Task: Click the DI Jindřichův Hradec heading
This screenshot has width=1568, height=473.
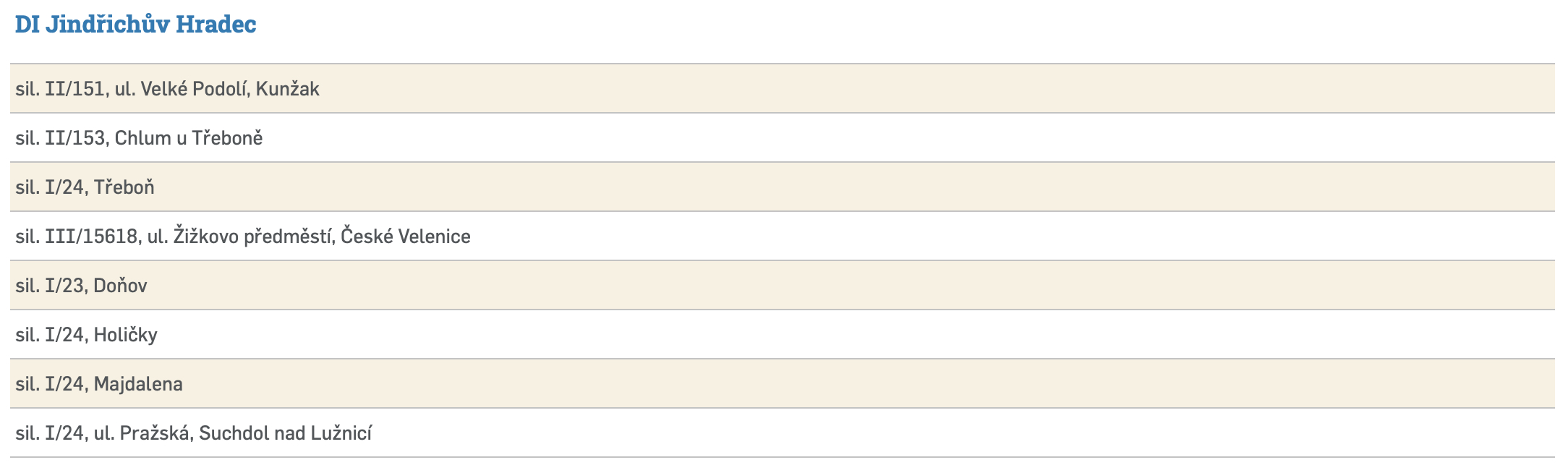Action: coord(135,25)
